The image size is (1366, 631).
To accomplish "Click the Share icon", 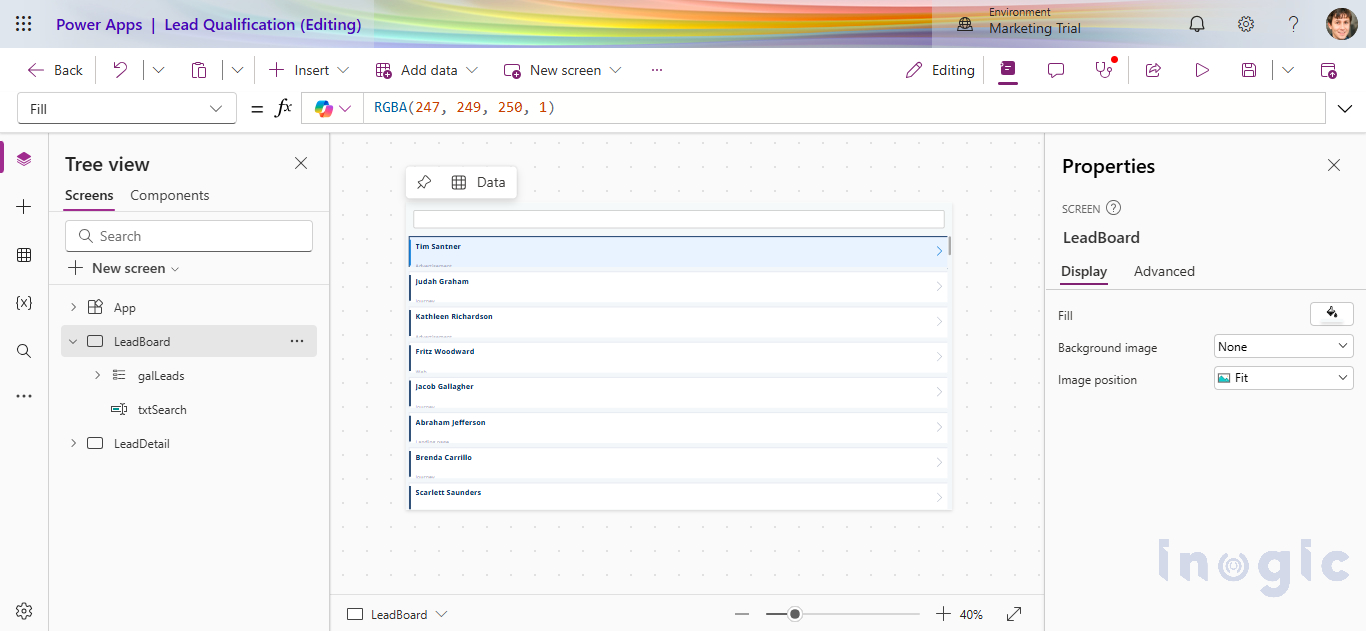I will pyautogui.click(x=1153, y=70).
